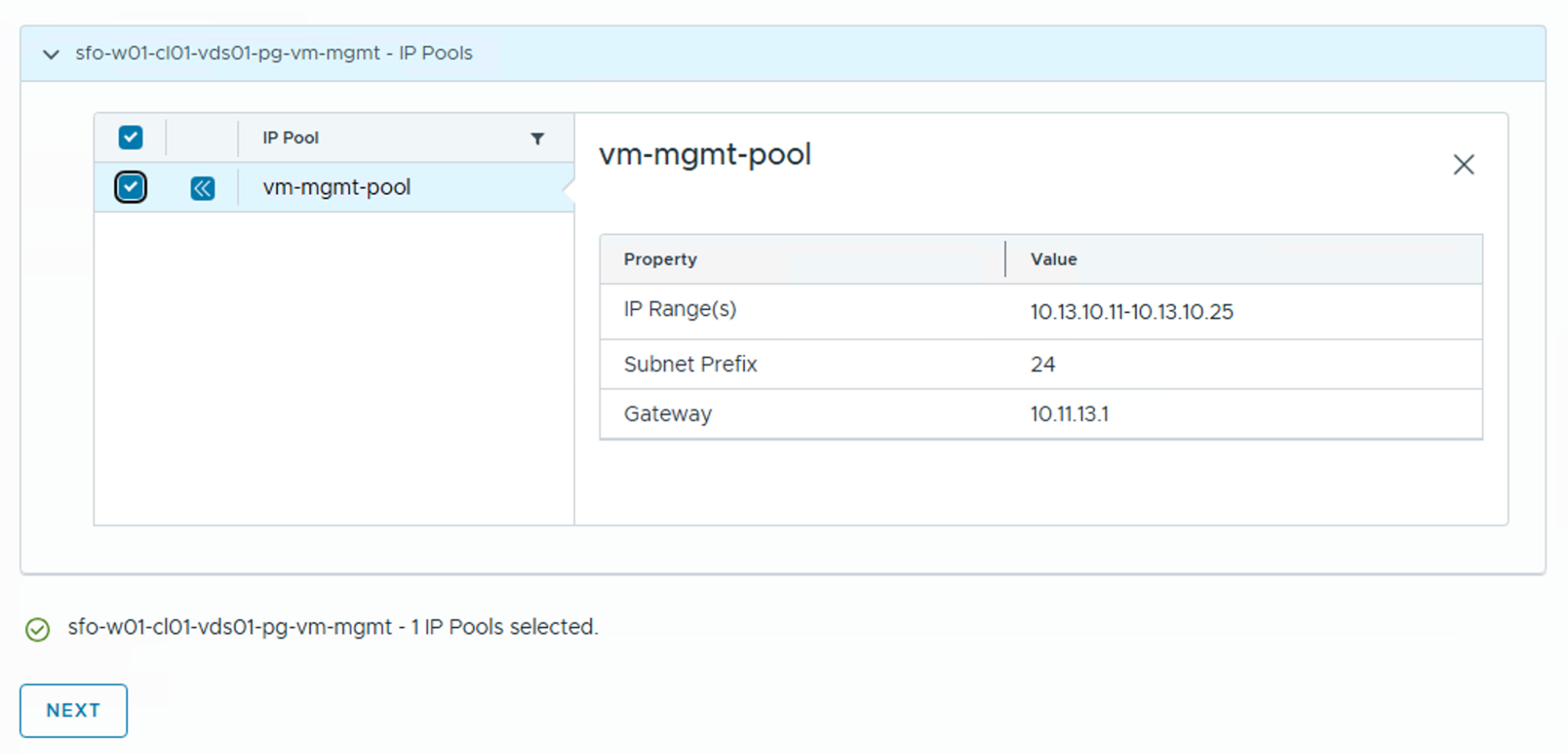
Task: Click the IP Pool column header
Action: (290, 139)
